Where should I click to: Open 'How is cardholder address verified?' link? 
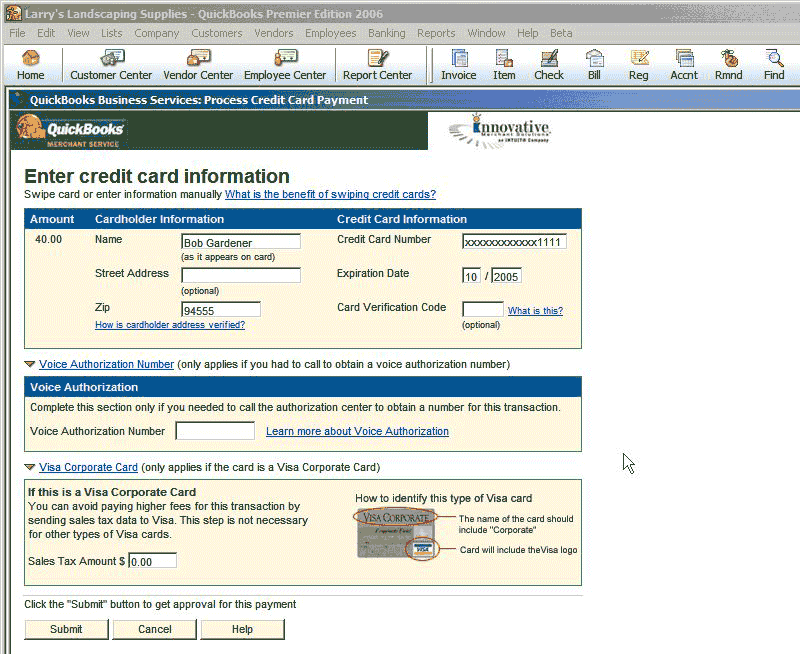click(x=170, y=325)
